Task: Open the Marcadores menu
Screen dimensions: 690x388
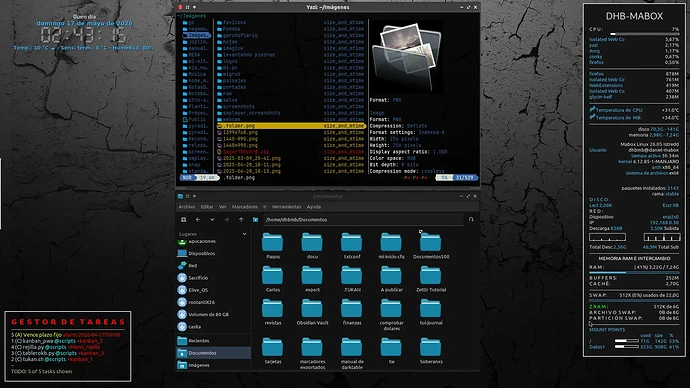Action: click(245, 207)
